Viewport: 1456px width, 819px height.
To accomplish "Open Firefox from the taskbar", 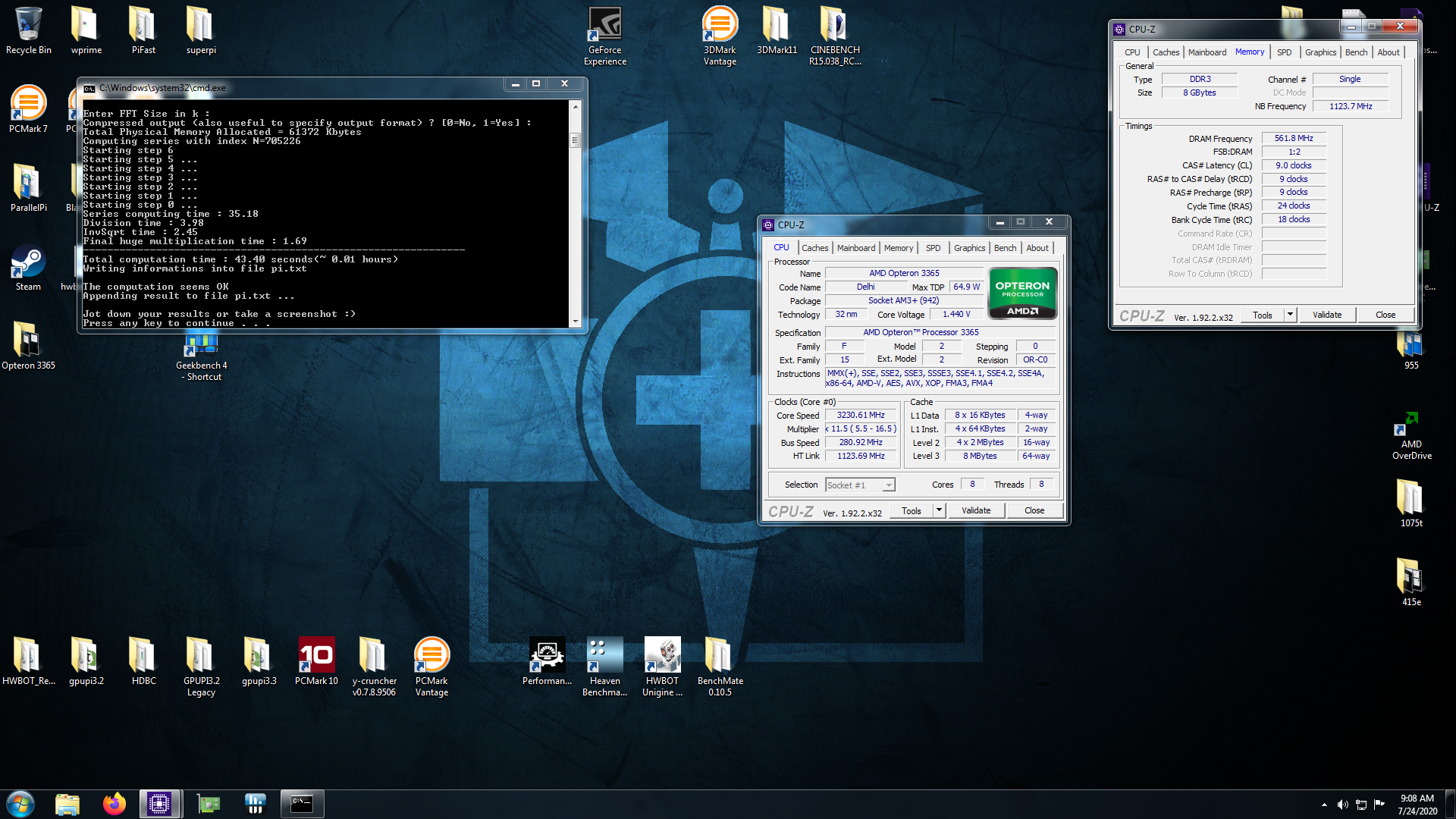I will tap(115, 804).
